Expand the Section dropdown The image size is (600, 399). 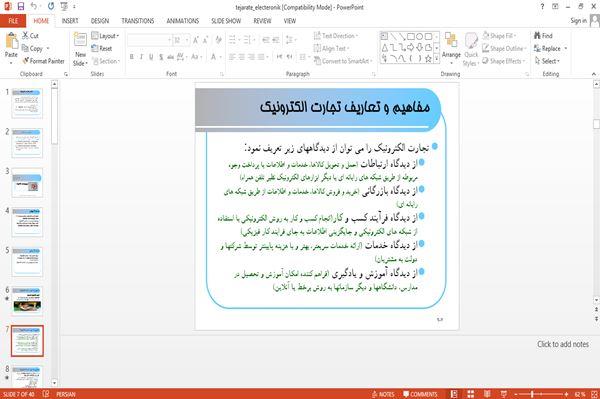[106, 61]
